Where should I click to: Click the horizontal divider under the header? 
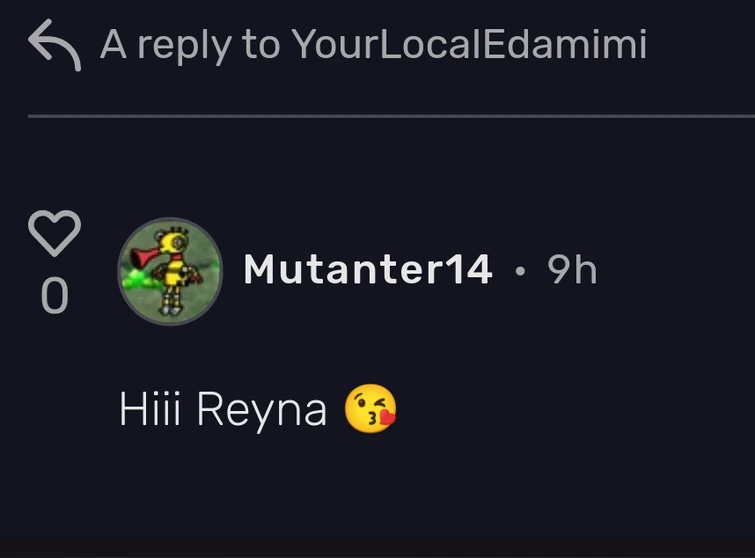[390, 117]
